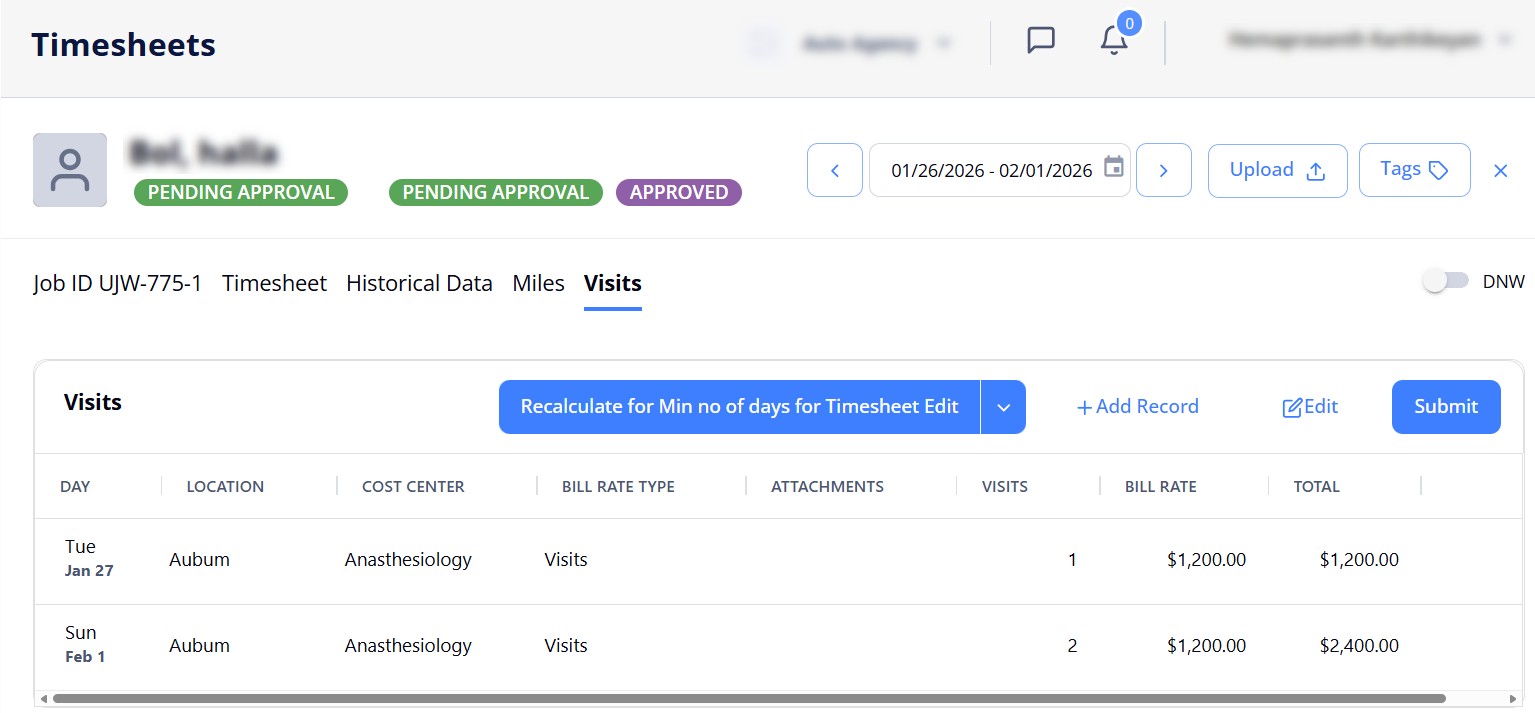Expand the Recalculate button dropdown arrow

(1004, 407)
